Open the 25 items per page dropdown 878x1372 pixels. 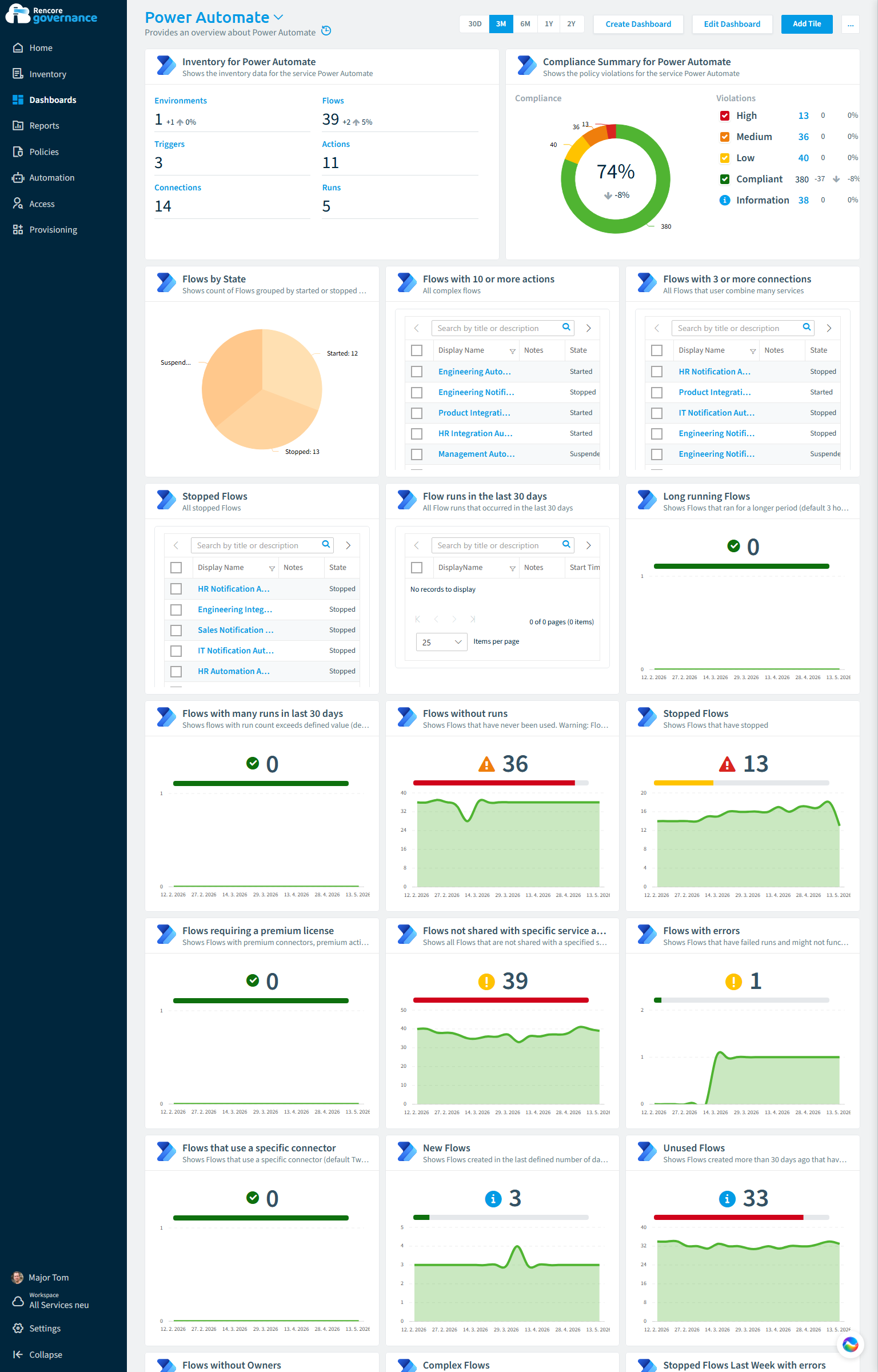442,642
